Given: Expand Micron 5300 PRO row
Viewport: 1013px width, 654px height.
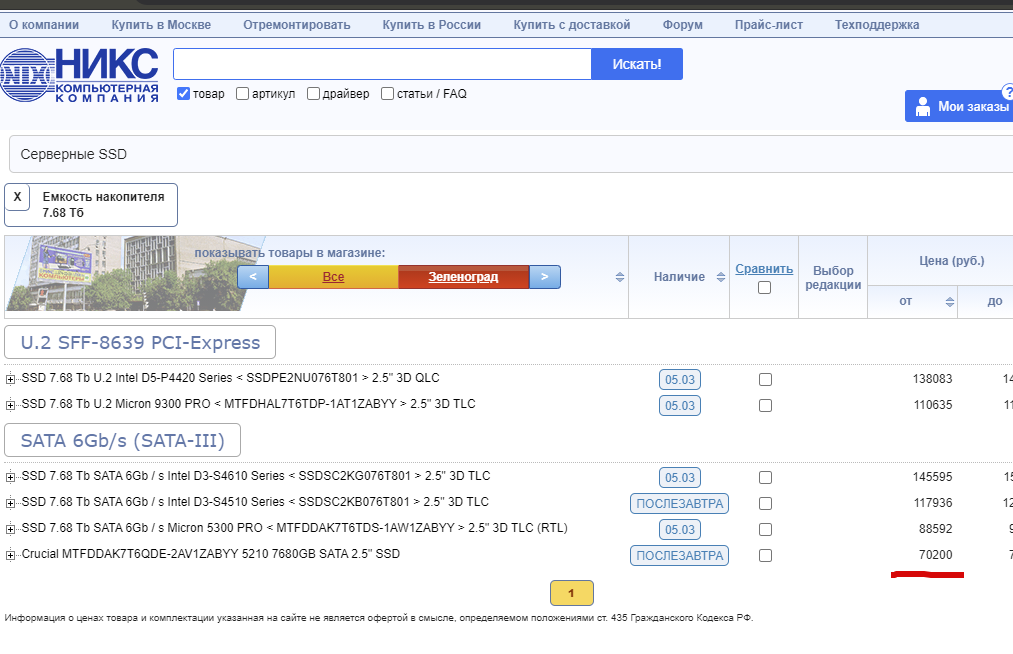Looking at the screenshot, I should coord(10,529).
